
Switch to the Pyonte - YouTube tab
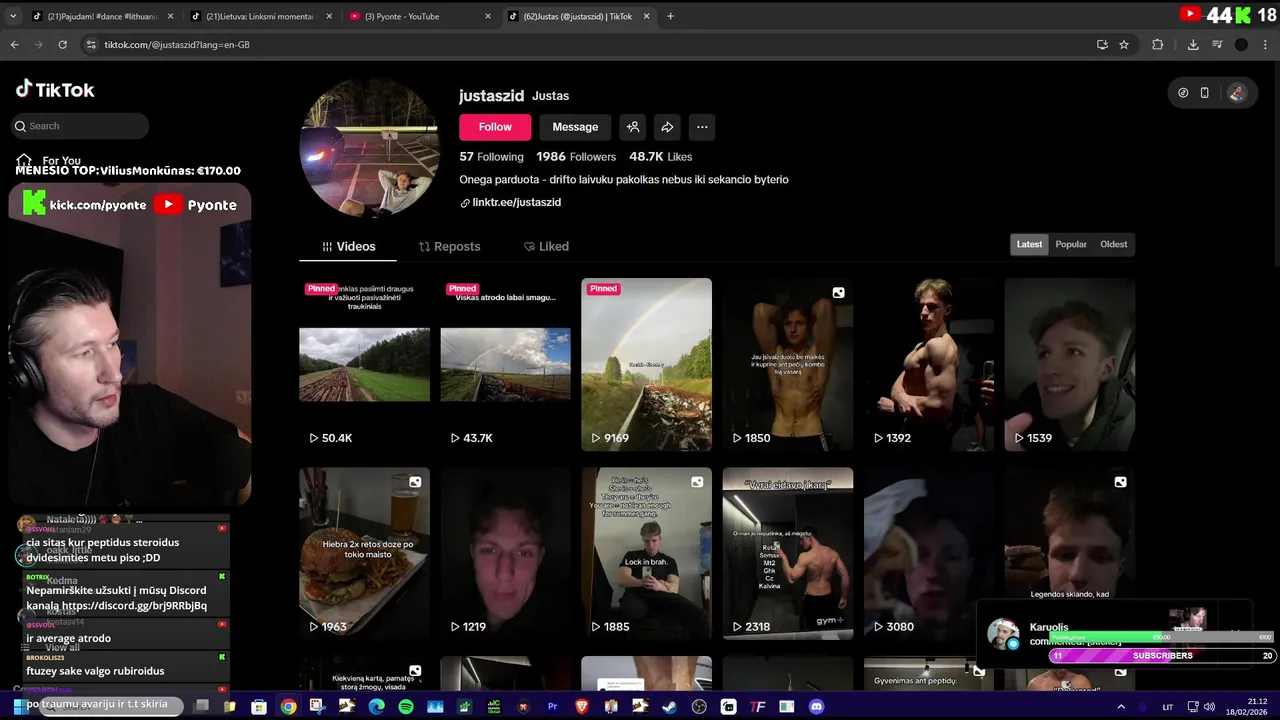click(419, 16)
